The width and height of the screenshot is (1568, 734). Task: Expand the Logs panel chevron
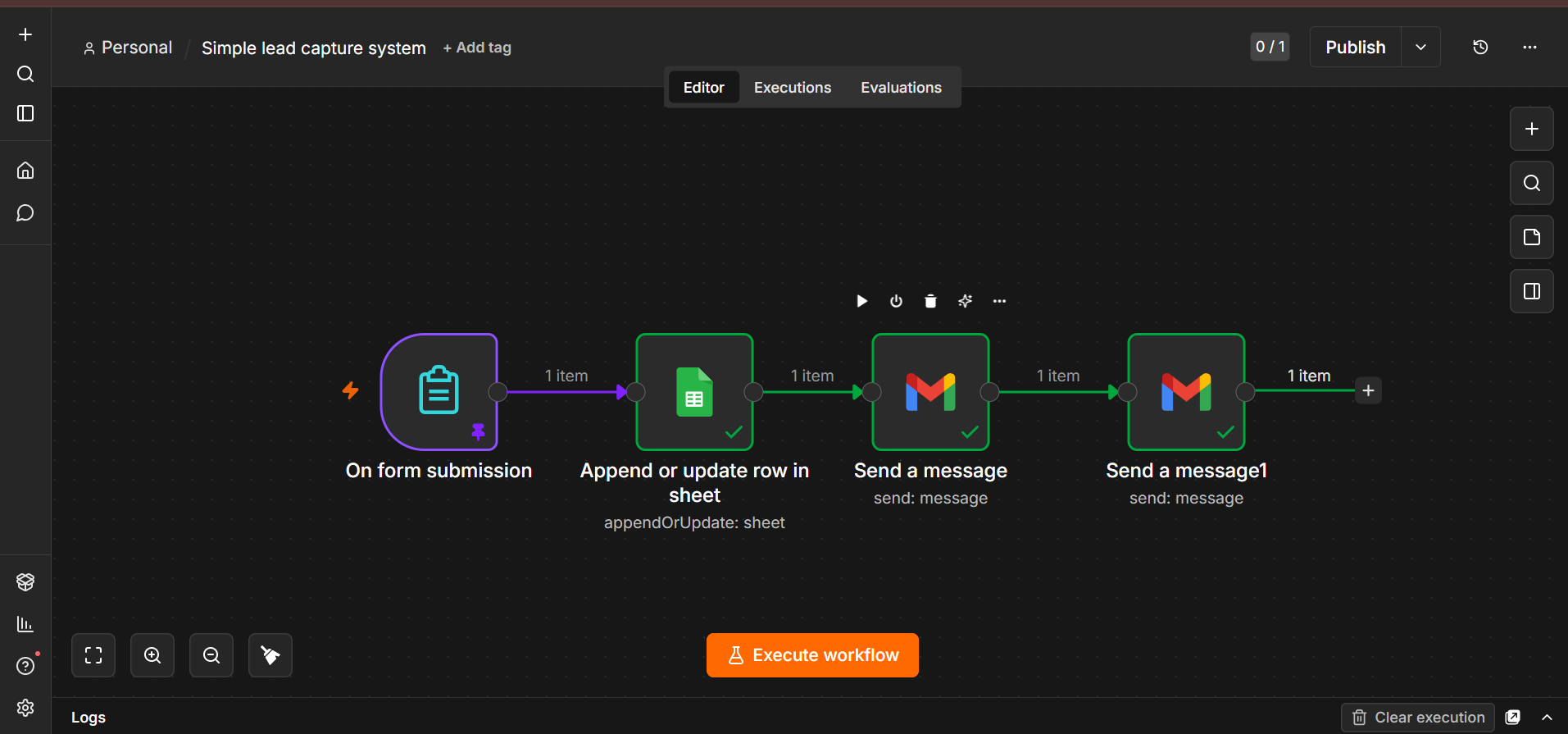1547,718
